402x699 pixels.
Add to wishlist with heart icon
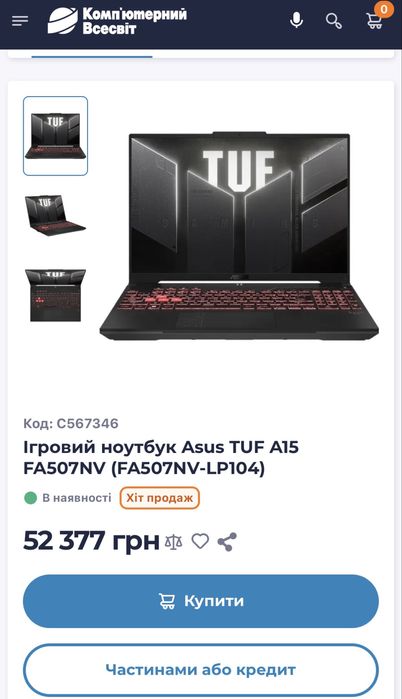(x=200, y=541)
